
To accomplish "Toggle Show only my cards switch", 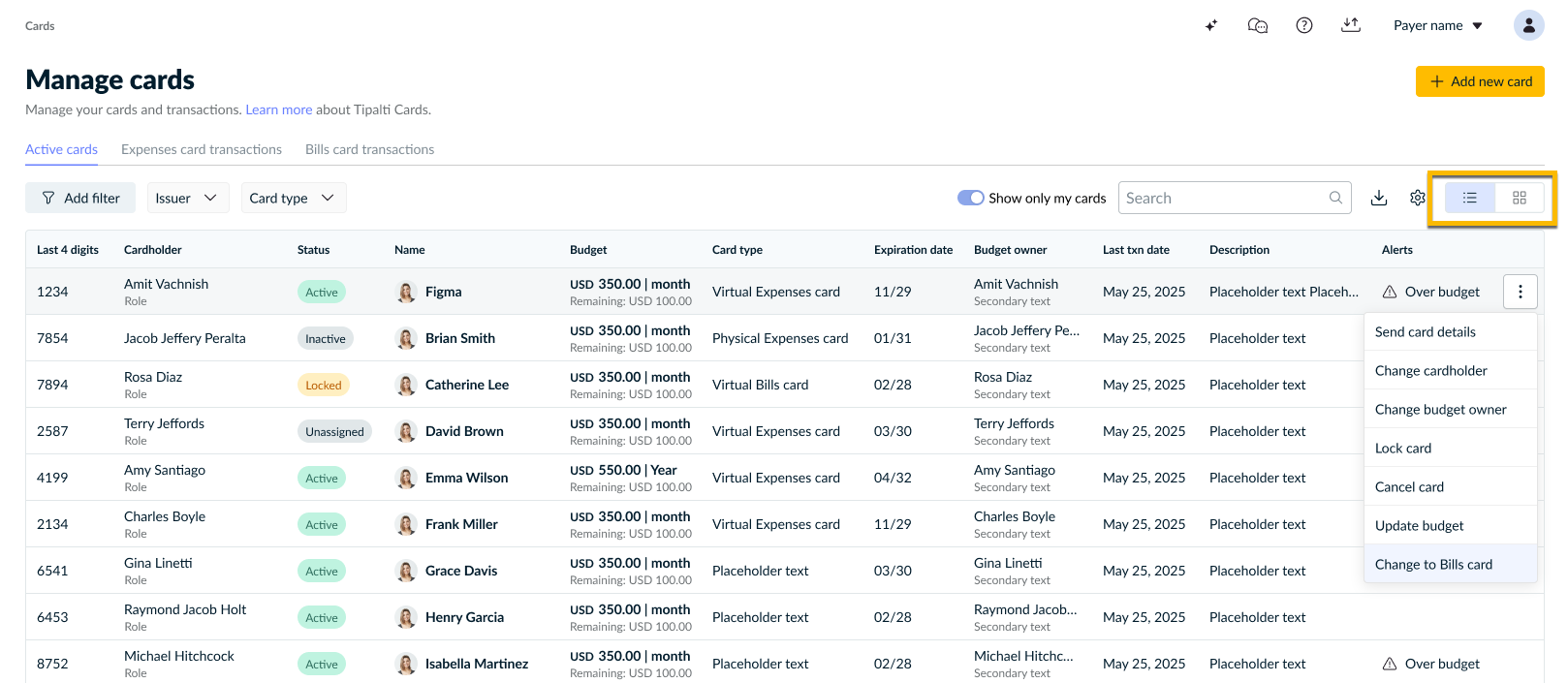I will coord(971,198).
